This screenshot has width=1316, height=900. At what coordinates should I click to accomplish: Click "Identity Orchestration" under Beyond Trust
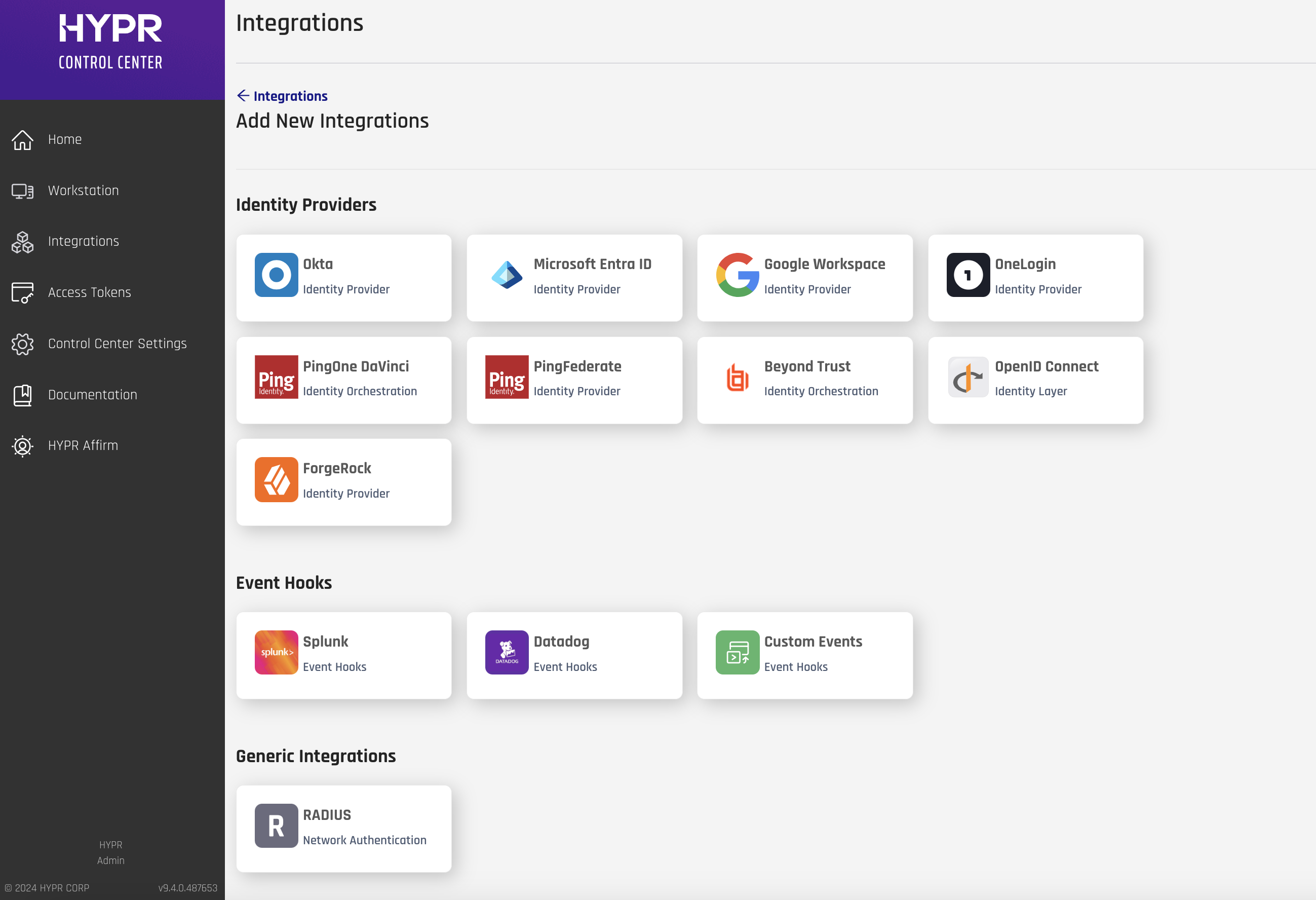tap(821, 391)
